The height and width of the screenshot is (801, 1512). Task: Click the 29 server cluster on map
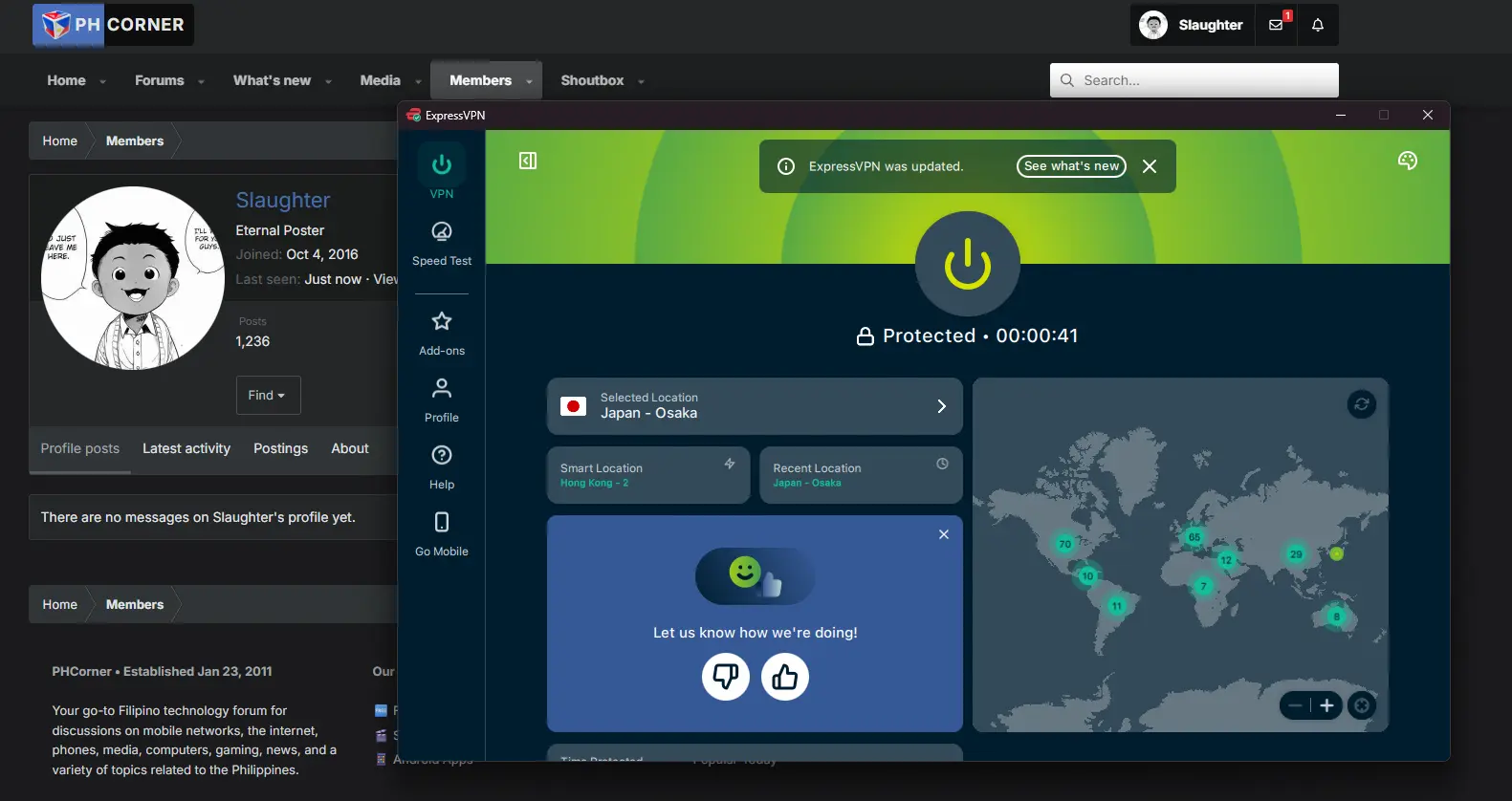[1296, 554]
